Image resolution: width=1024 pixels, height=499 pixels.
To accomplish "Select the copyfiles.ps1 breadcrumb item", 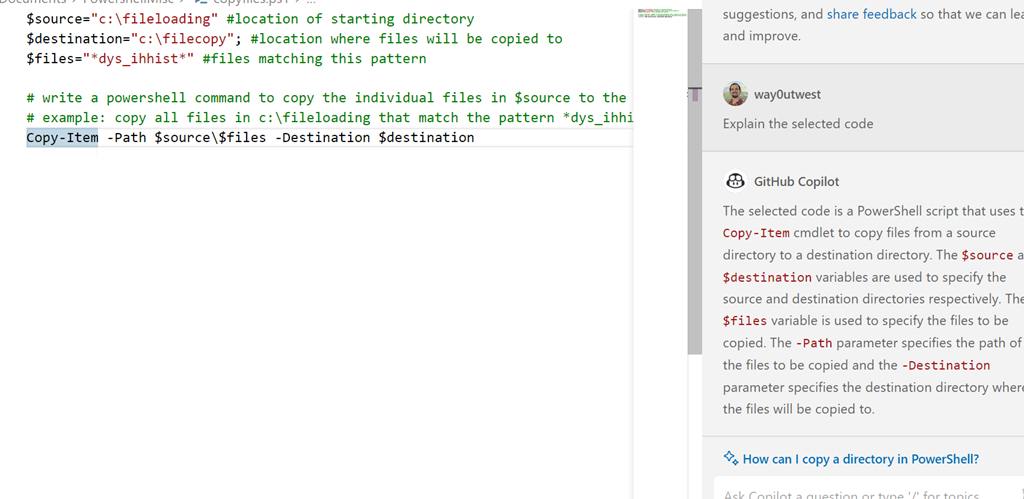I will (x=250, y=2).
